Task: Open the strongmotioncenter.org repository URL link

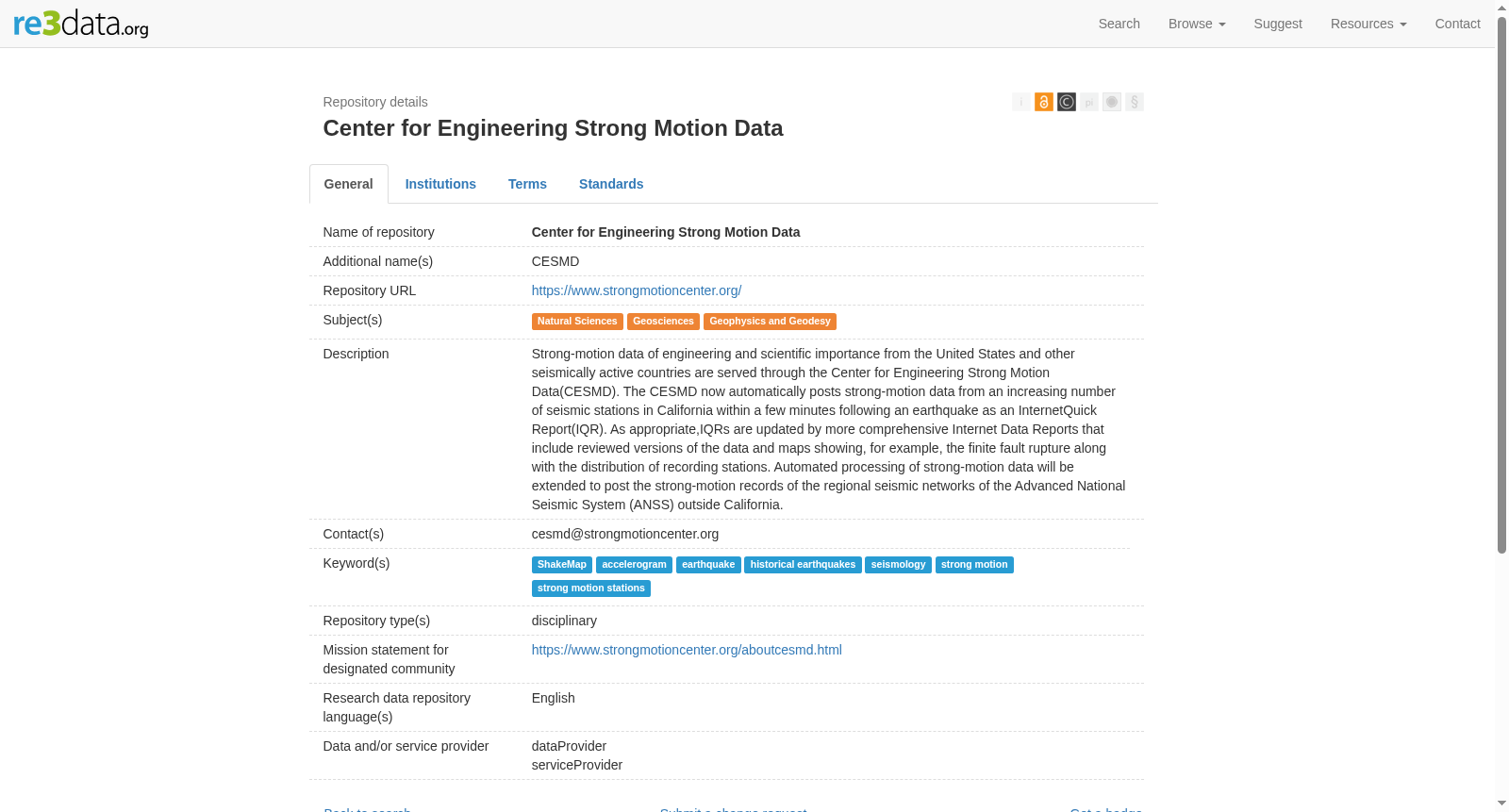Action: [637, 290]
